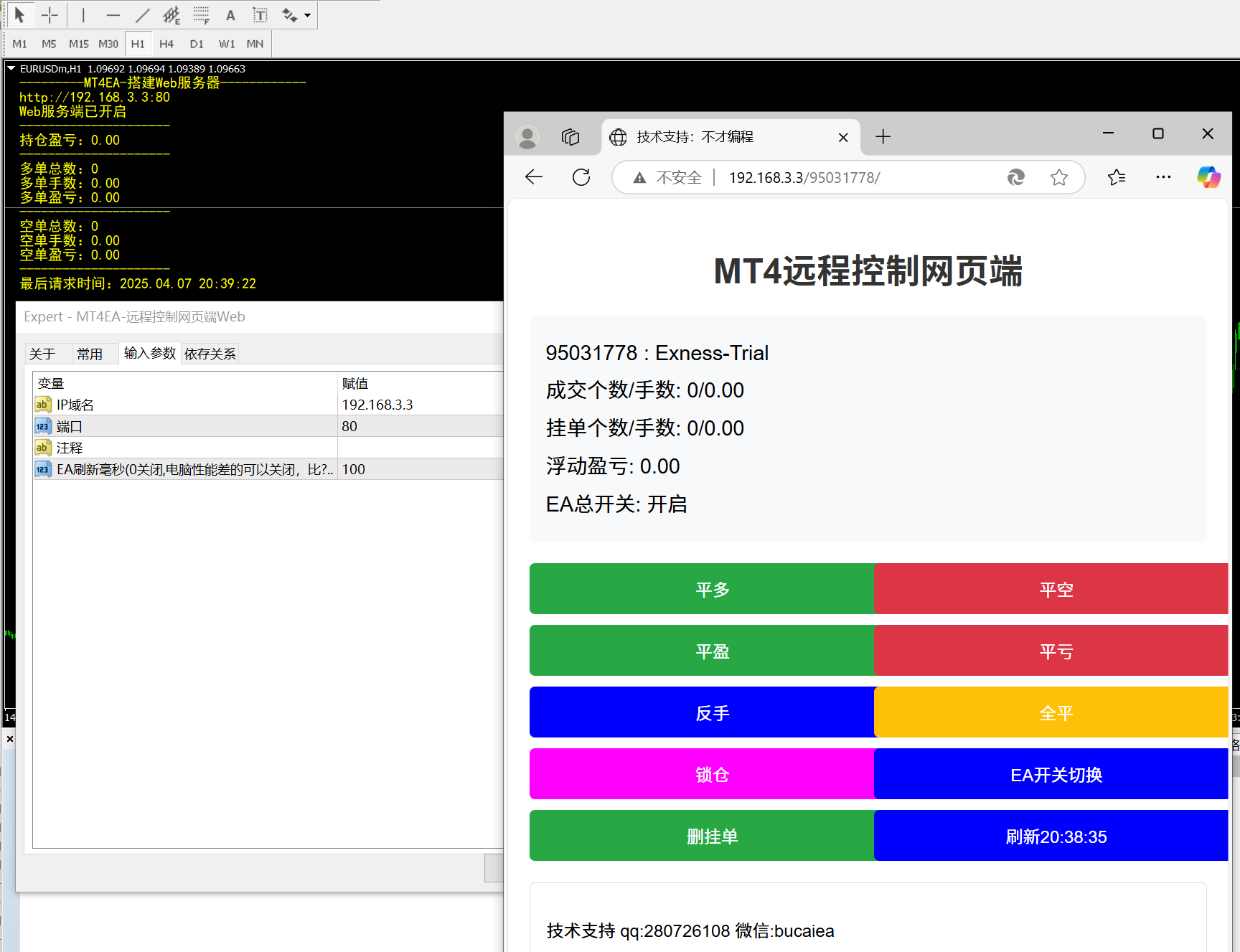This screenshot has width=1240, height=952.
Task: Select the vertical line drawing tool
Action: pos(83,15)
